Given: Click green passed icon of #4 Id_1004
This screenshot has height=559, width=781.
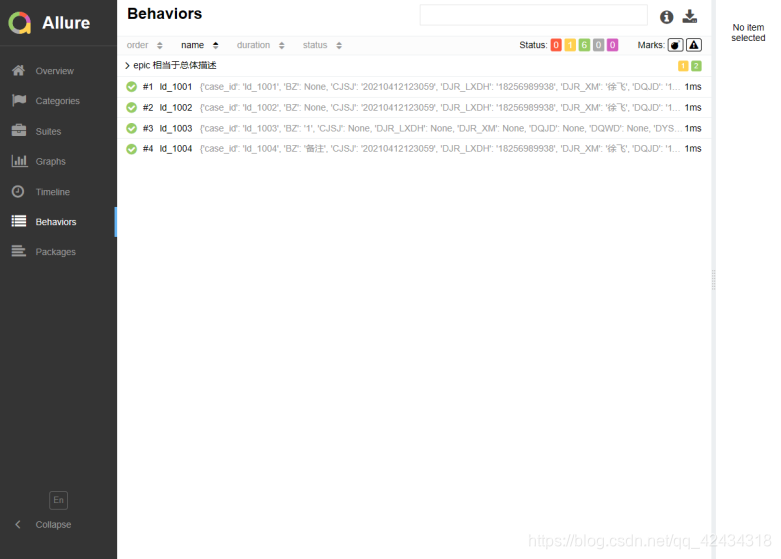Looking at the screenshot, I should 131,149.
